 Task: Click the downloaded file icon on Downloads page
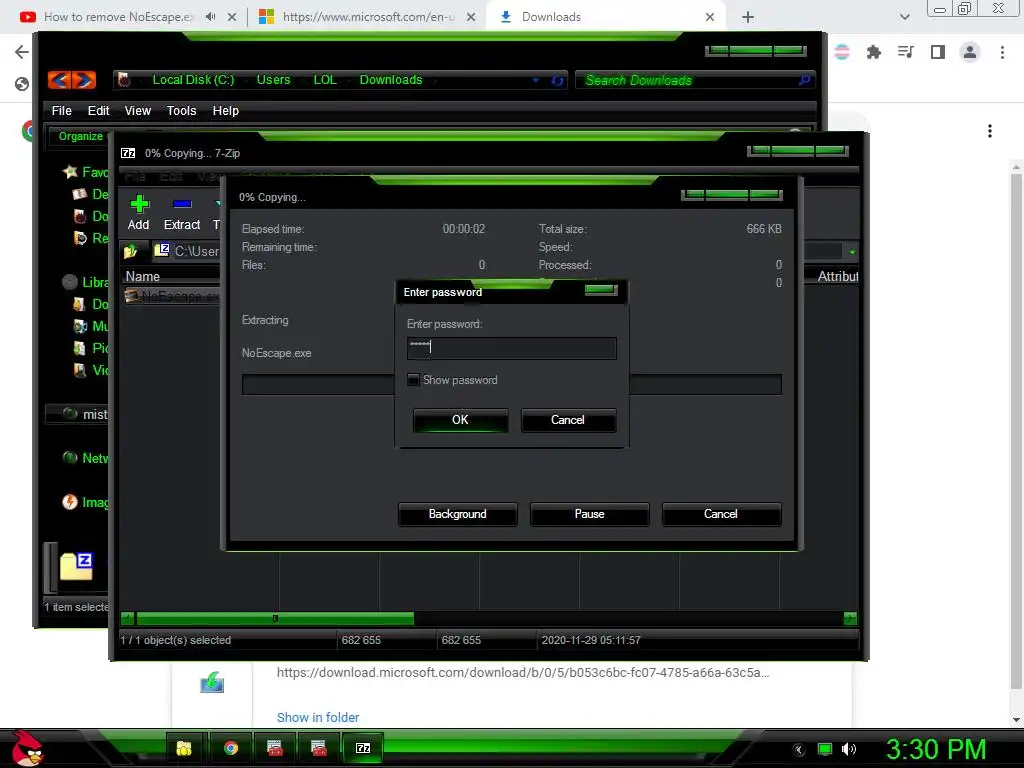tap(212, 682)
